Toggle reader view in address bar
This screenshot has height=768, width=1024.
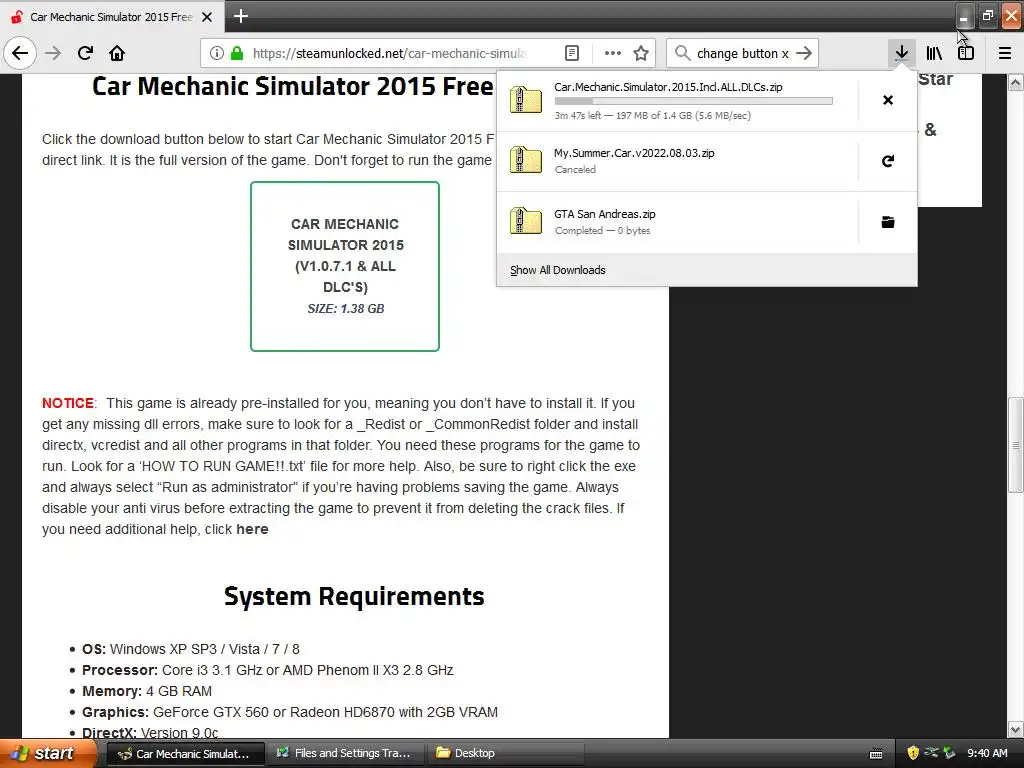point(571,53)
